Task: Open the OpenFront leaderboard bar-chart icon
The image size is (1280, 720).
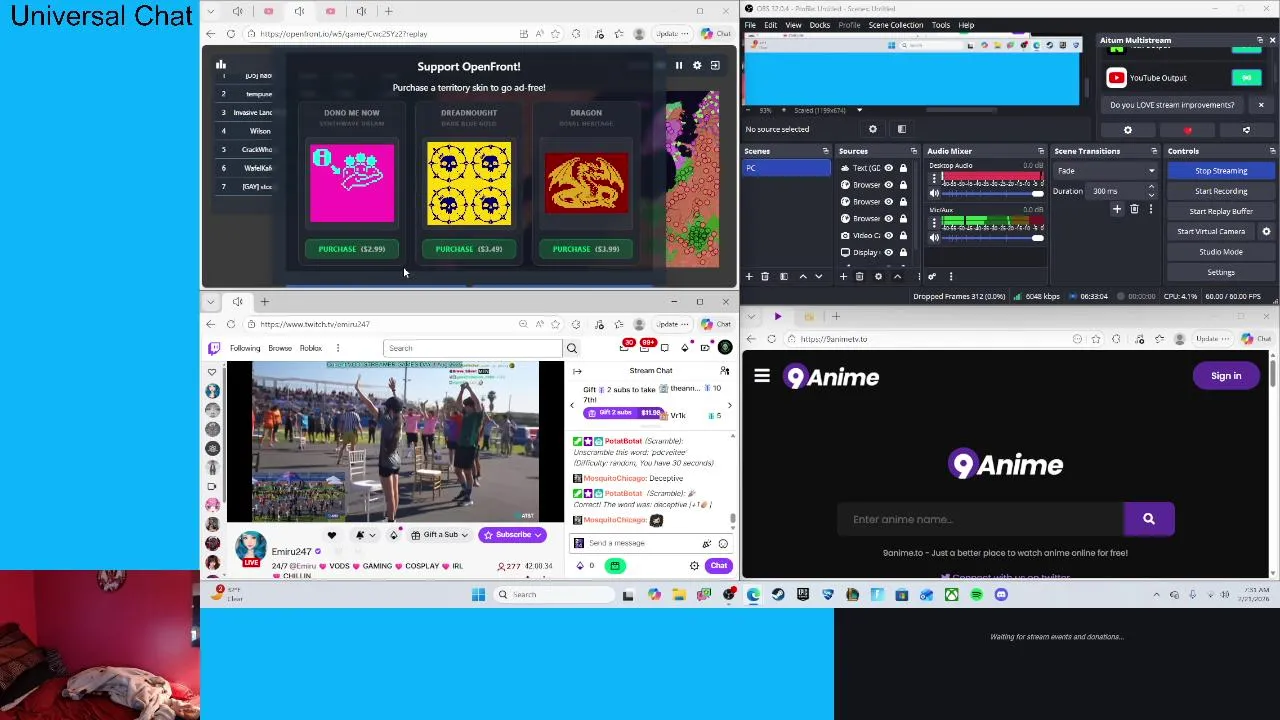Action: click(221, 65)
